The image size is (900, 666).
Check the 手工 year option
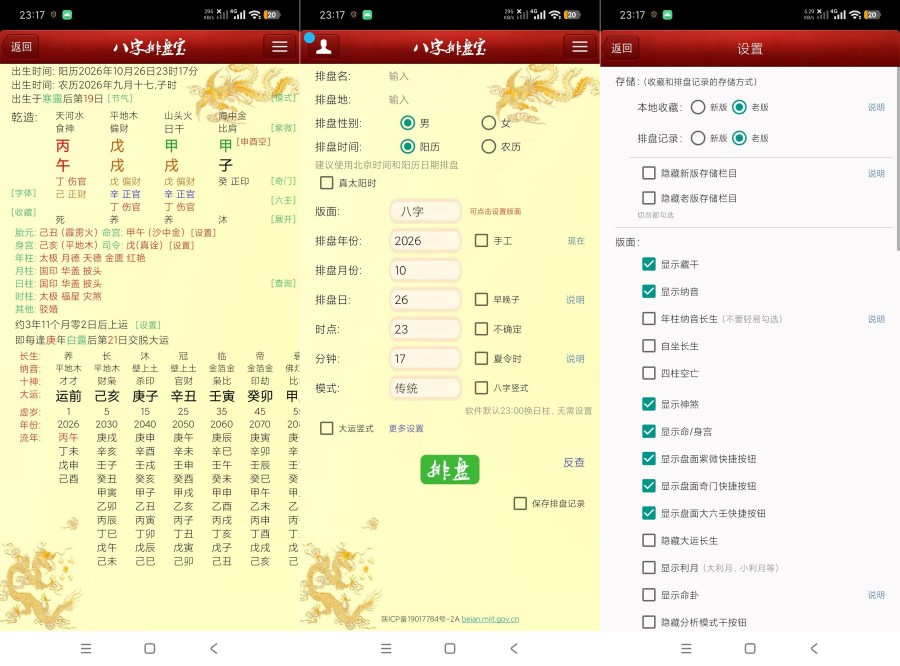tap(482, 241)
